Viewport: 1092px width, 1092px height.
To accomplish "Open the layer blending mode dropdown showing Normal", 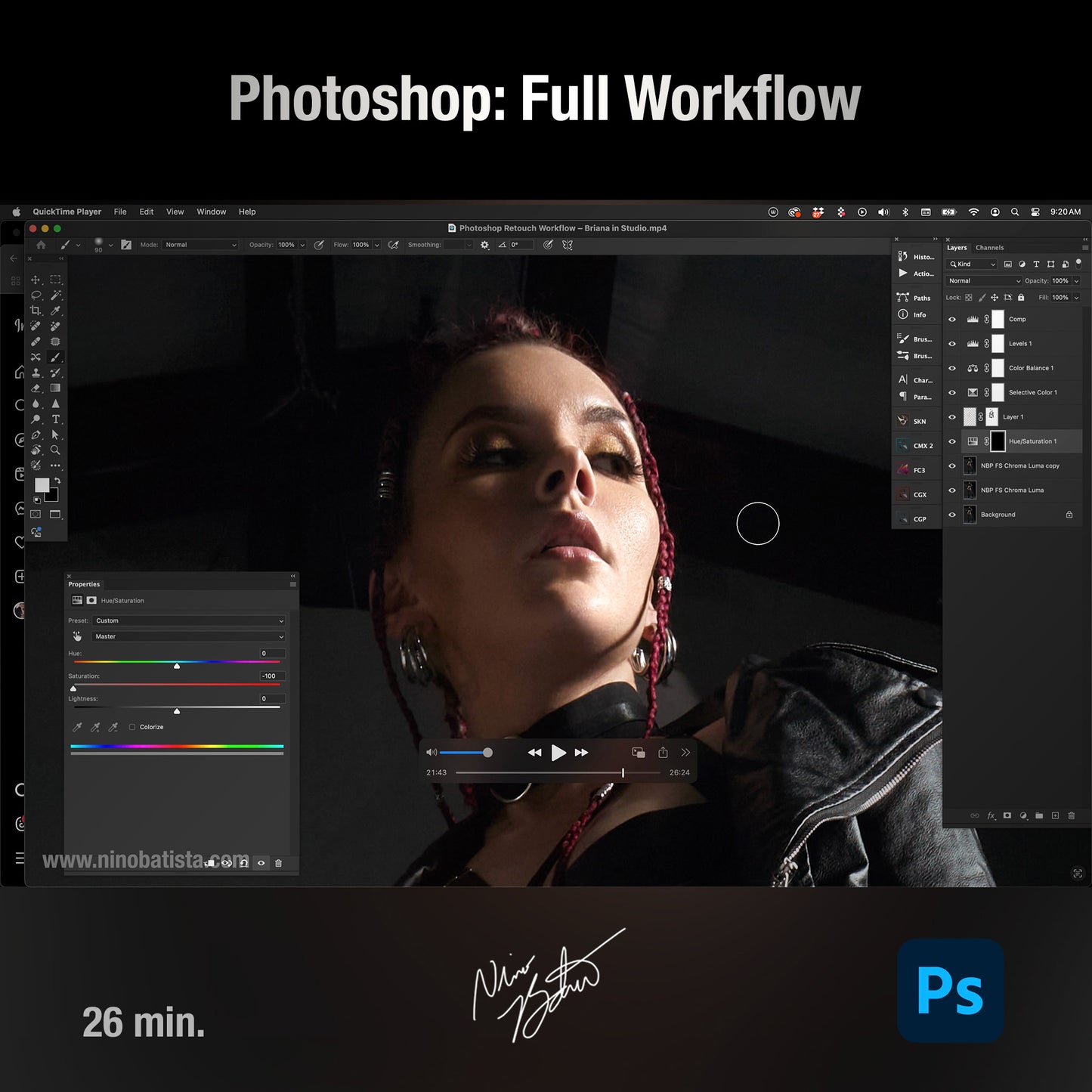I will click(982, 280).
